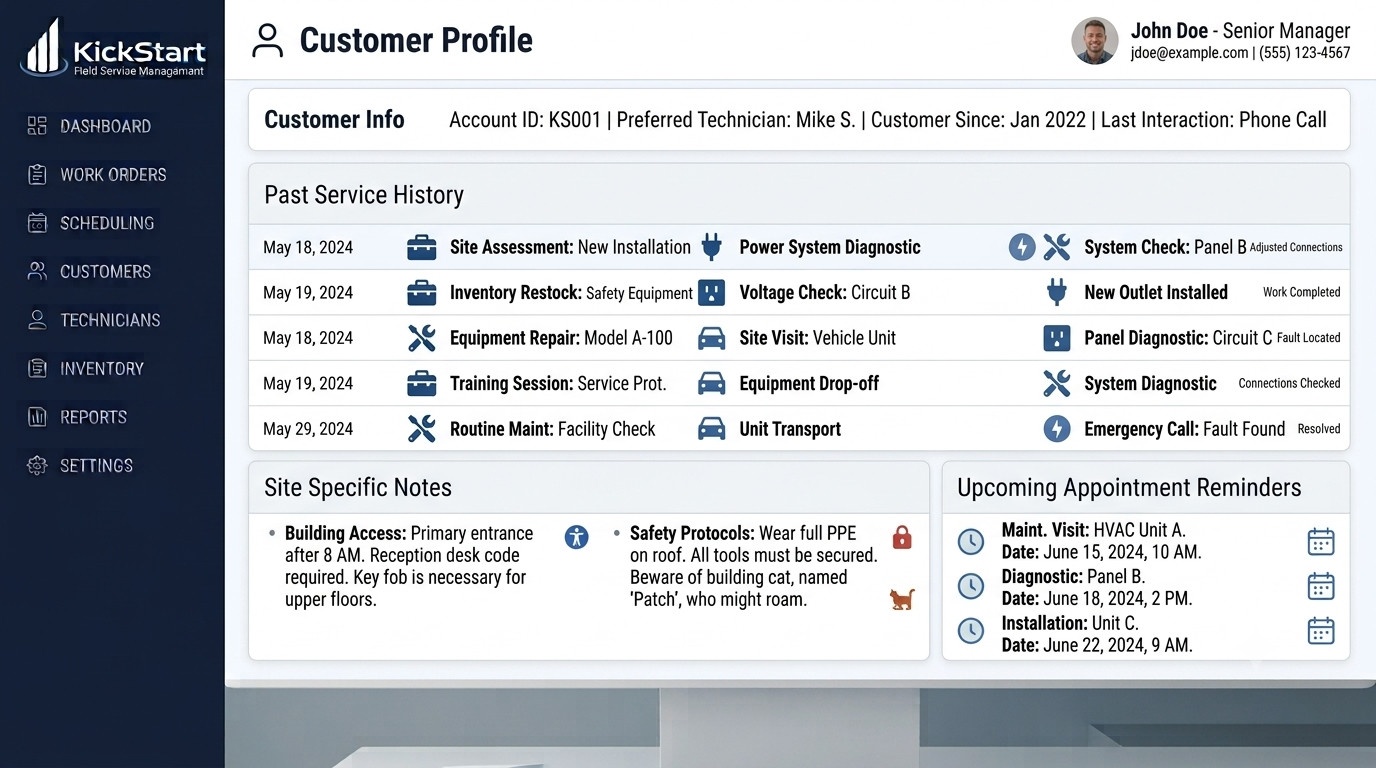Click the Customer Profile person icon

[267, 40]
